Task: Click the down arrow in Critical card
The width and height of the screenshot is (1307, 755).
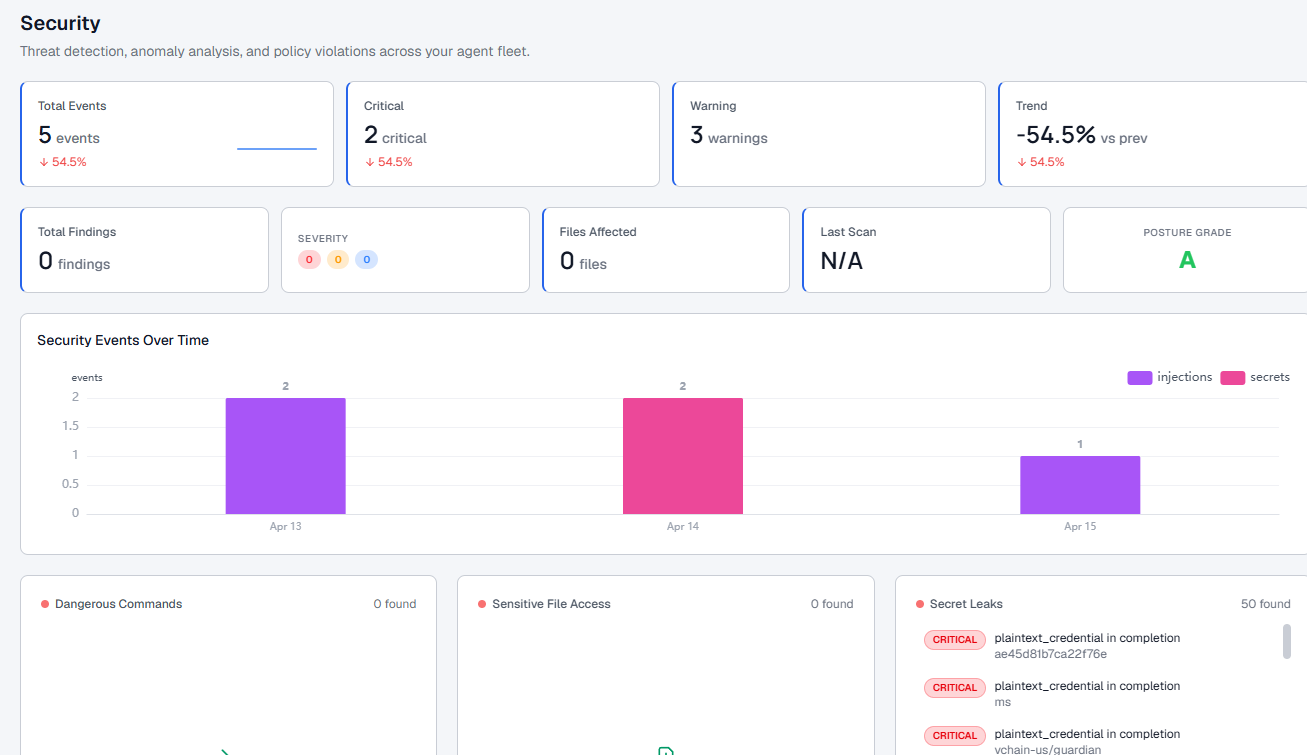Action: pos(370,162)
